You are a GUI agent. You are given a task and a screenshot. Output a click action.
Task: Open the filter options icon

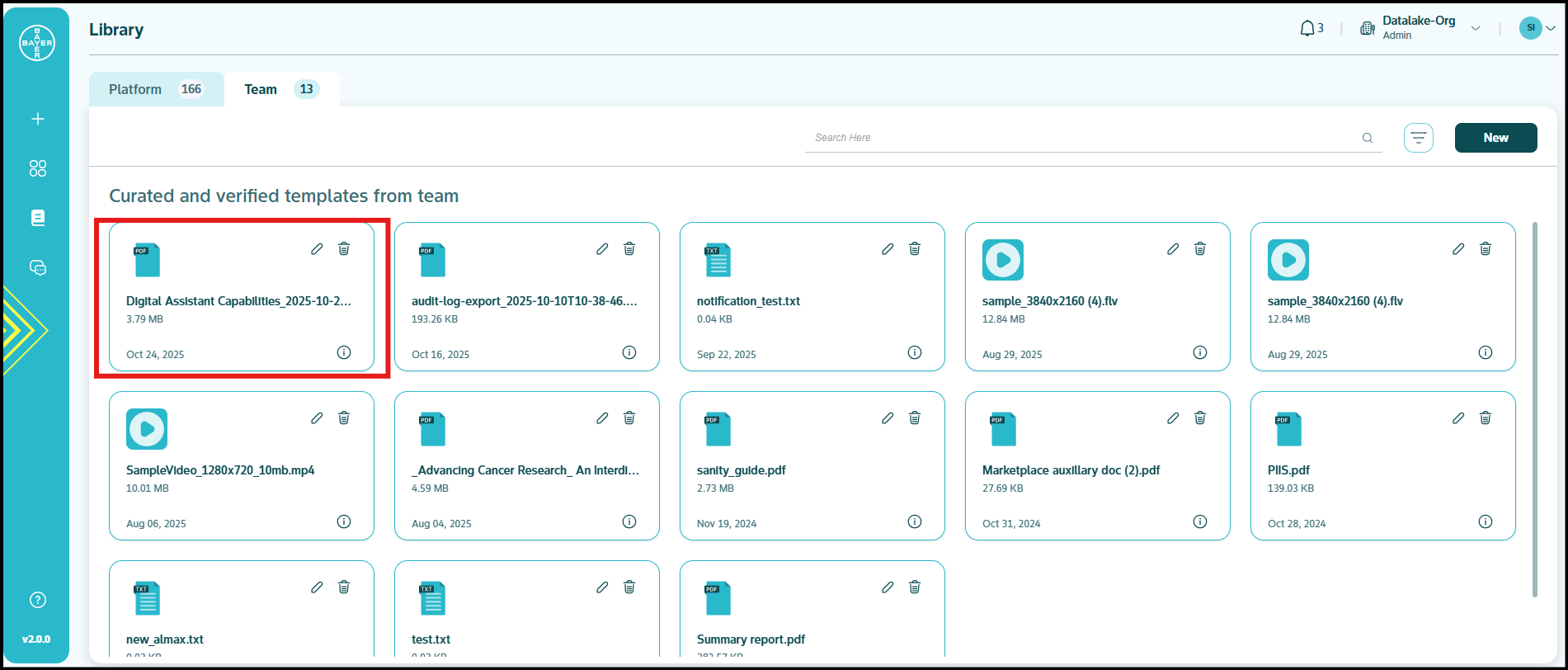tap(1418, 138)
